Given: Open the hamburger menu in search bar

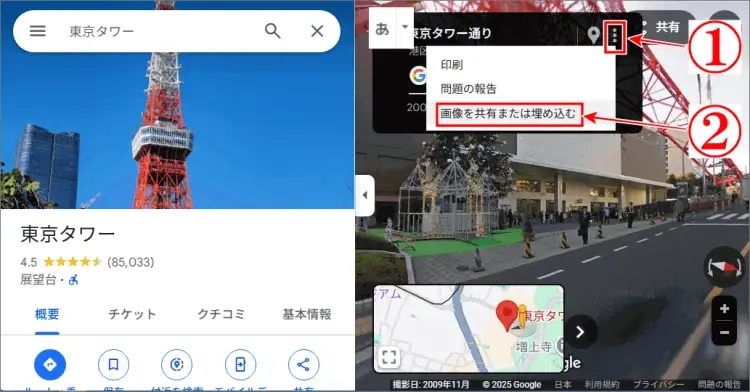Looking at the screenshot, I should (38, 31).
